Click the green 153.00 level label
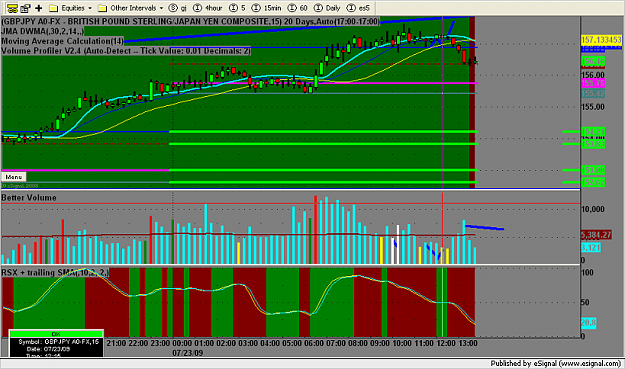The image size is (625, 369). point(593,170)
